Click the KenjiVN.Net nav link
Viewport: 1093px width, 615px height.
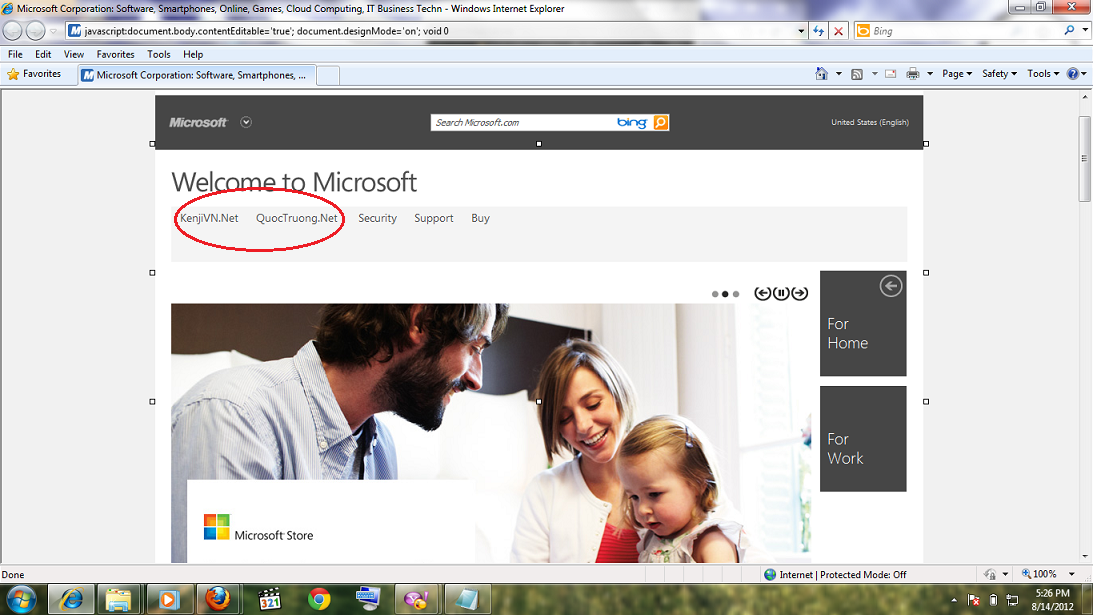pyautogui.click(x=209, y=218)
